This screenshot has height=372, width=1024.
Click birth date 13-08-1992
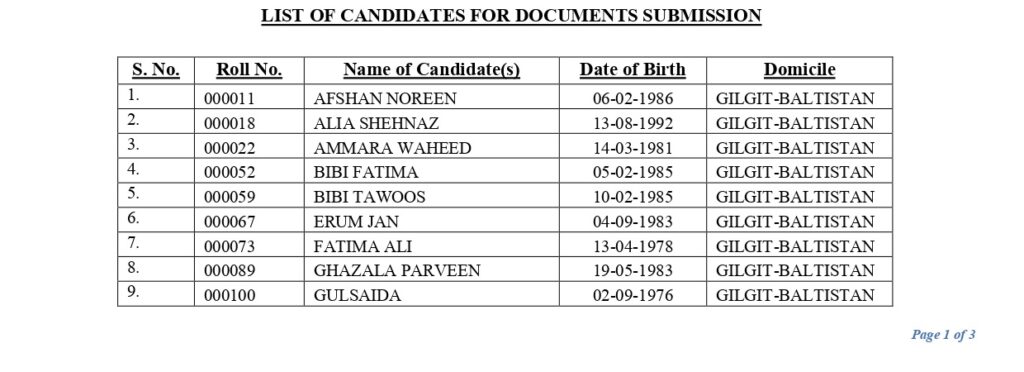pyautogui.click(x=632, y=123)
